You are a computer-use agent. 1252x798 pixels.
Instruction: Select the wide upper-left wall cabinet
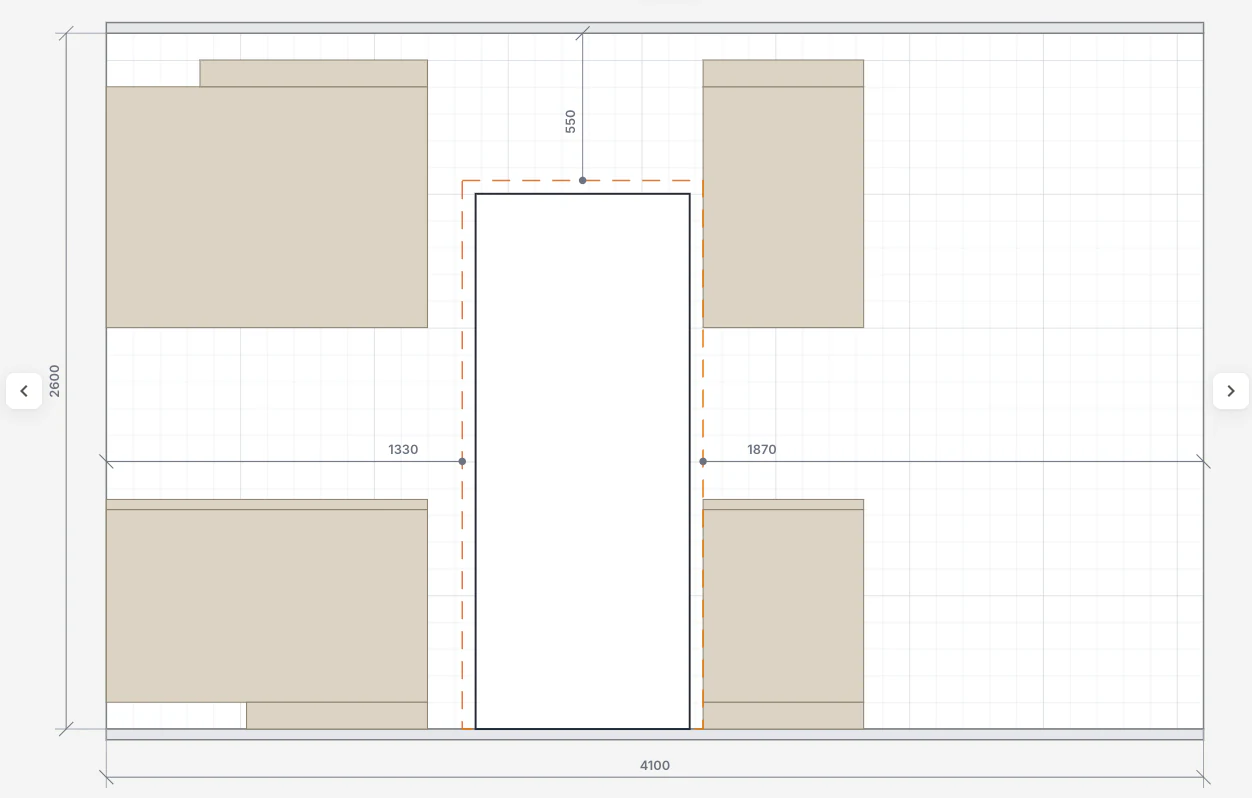[x=267, y=207]
